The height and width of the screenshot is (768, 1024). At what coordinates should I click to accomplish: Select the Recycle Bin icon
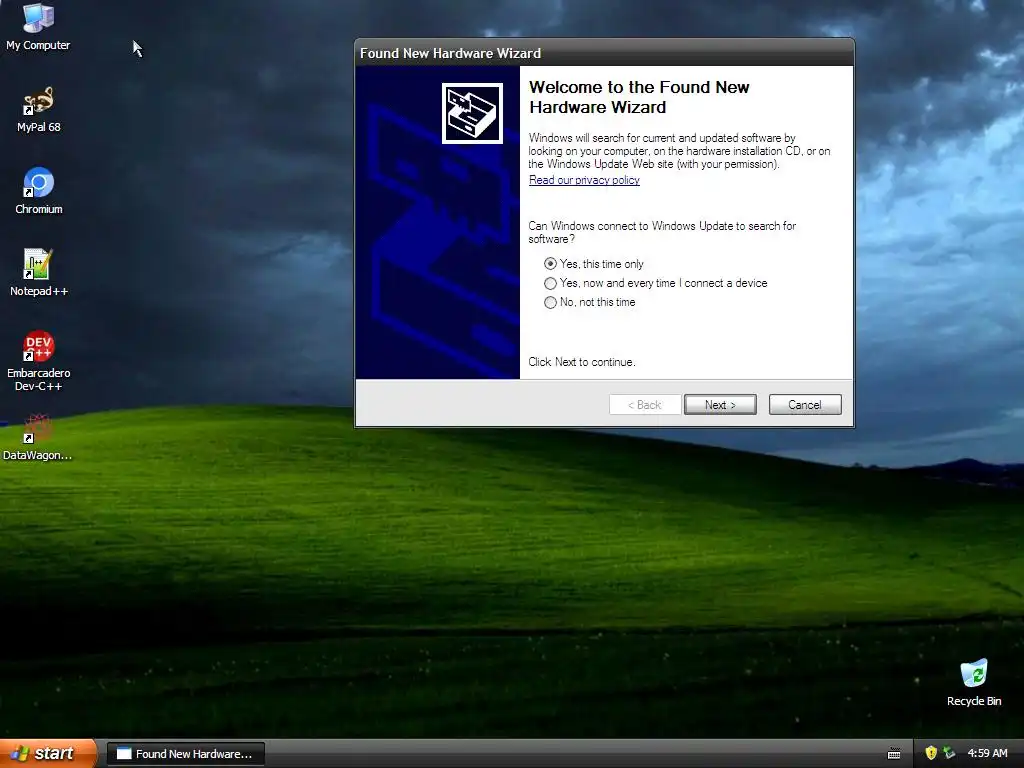tap(974, 683)
